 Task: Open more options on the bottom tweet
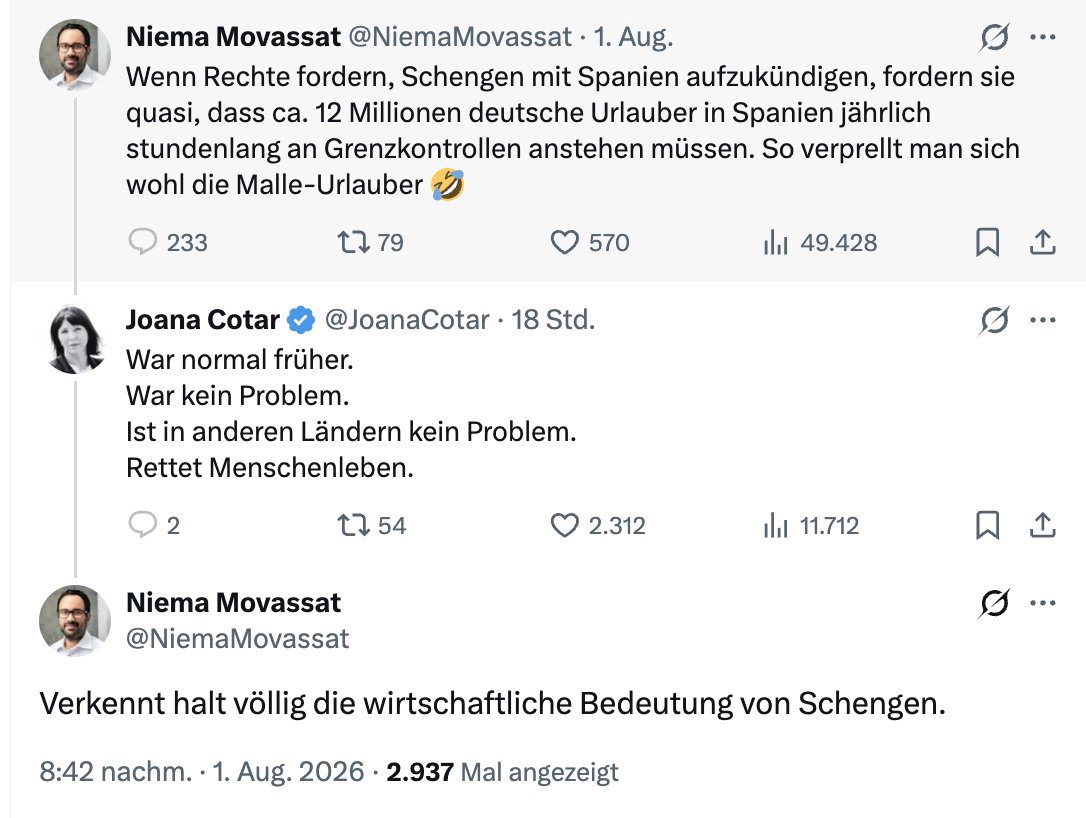pyautogui.click(x=1042, y=603)
